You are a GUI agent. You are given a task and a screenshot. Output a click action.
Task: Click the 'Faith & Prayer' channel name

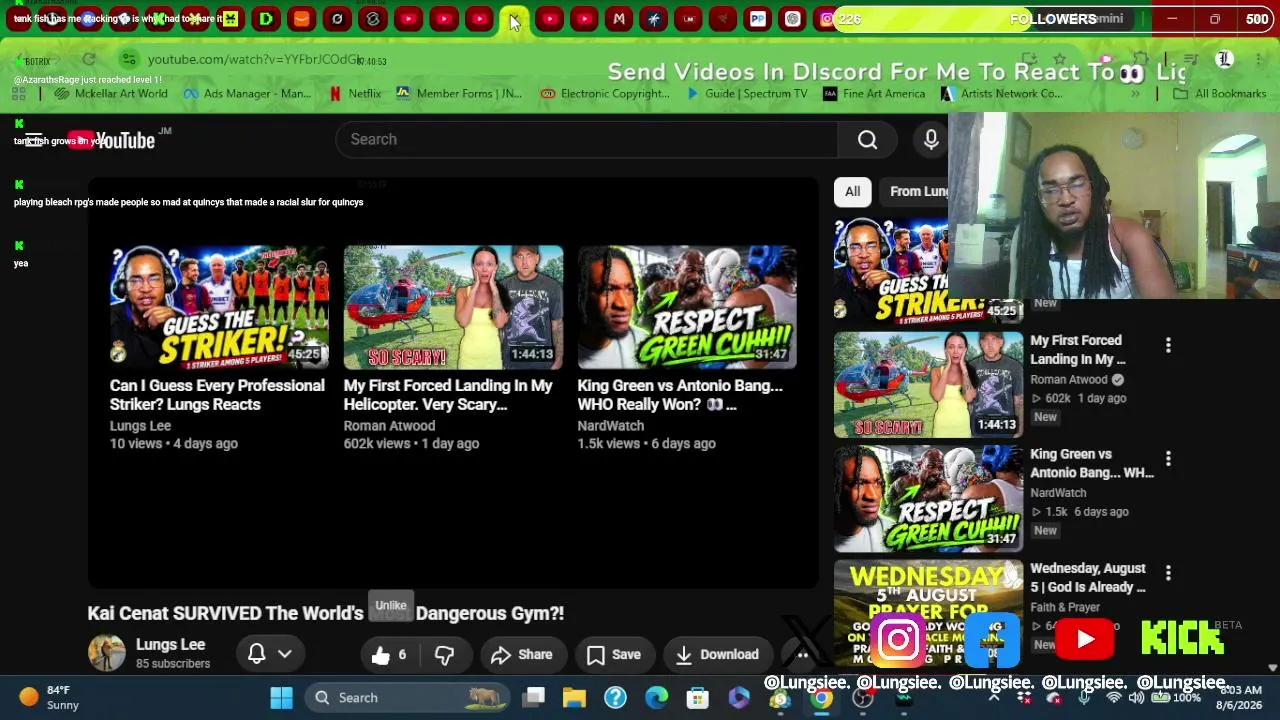point(1065,607)
